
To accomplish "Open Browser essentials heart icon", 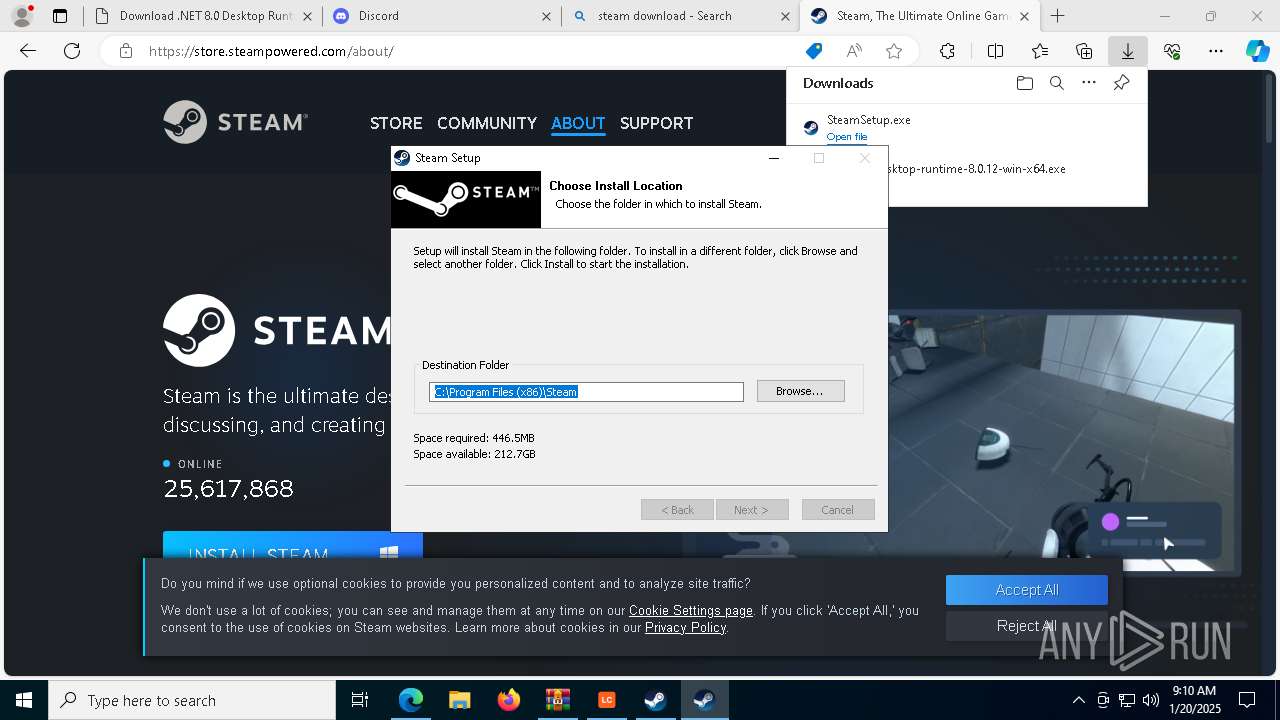I will [1172, 51].
